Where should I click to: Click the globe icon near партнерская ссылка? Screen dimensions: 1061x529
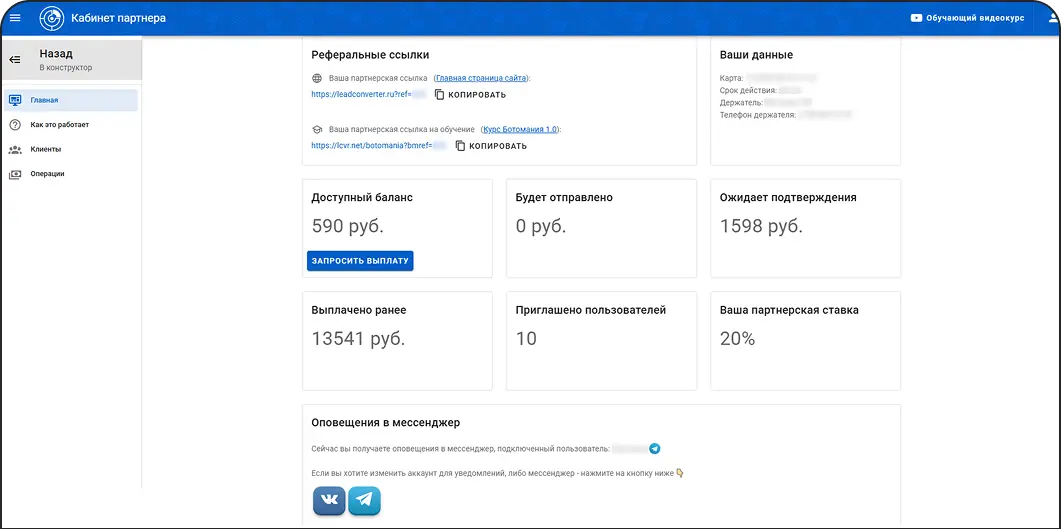pos(317,78)
